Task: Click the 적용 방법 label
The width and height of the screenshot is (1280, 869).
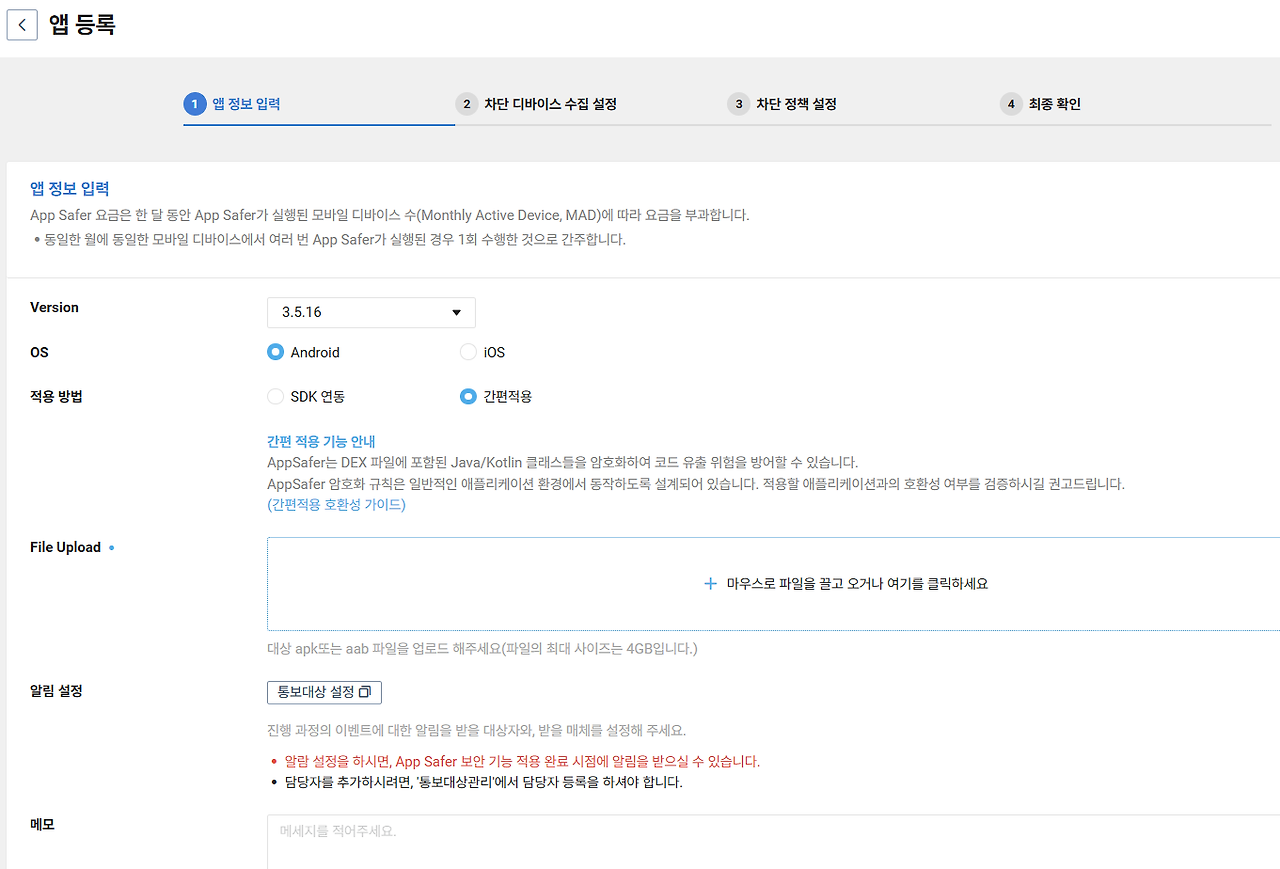Action: (x=56, y=396)
